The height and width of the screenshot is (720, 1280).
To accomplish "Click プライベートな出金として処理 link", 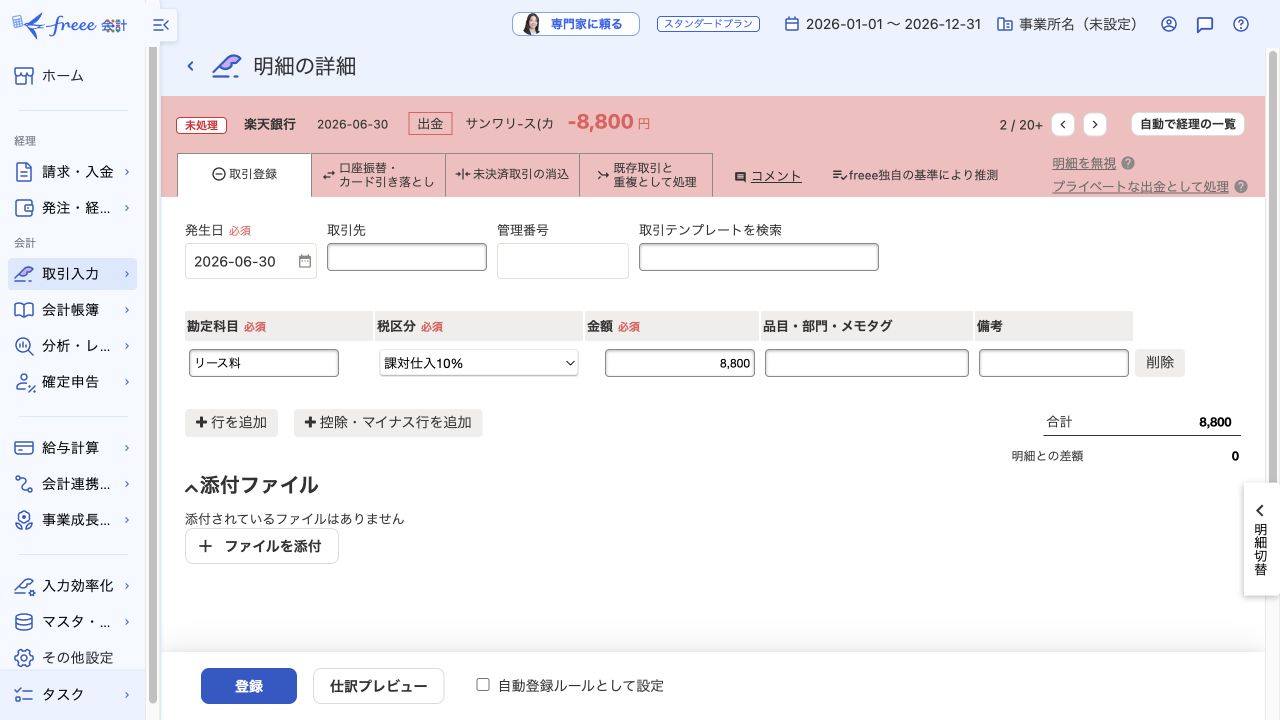I will 1140,186.
